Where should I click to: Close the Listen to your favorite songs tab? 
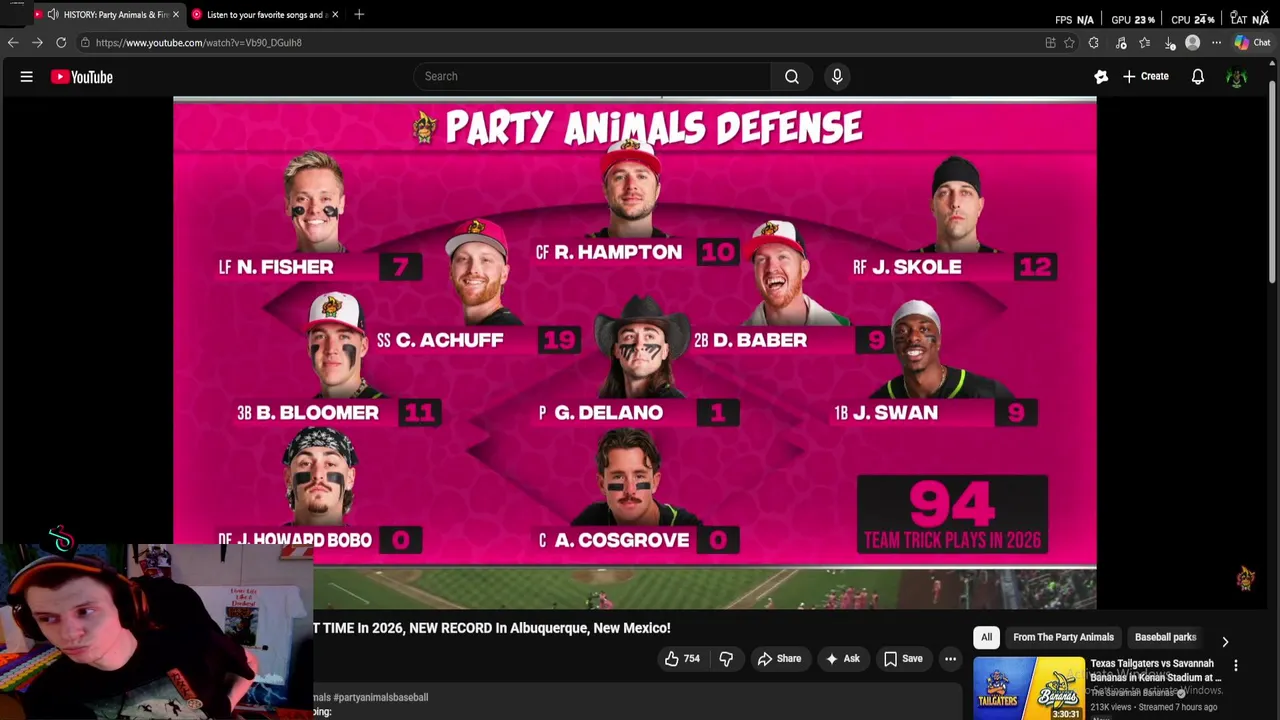335,14
